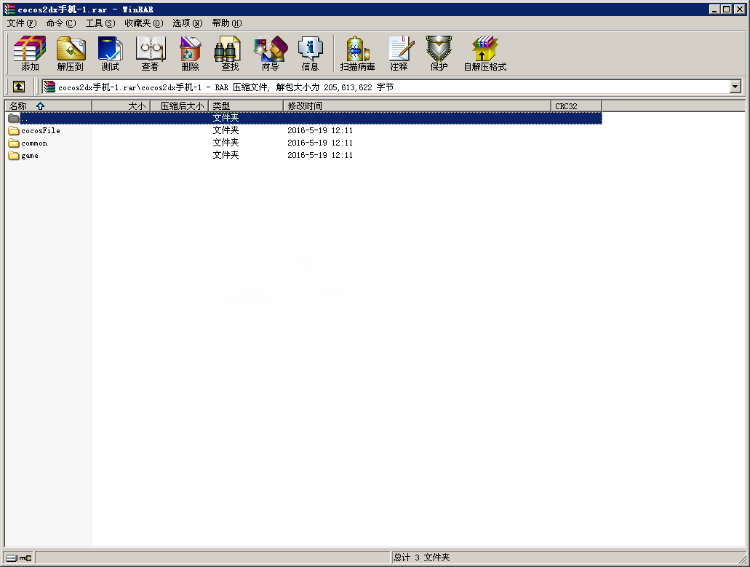Open the 文件 (File) menu

22,23
